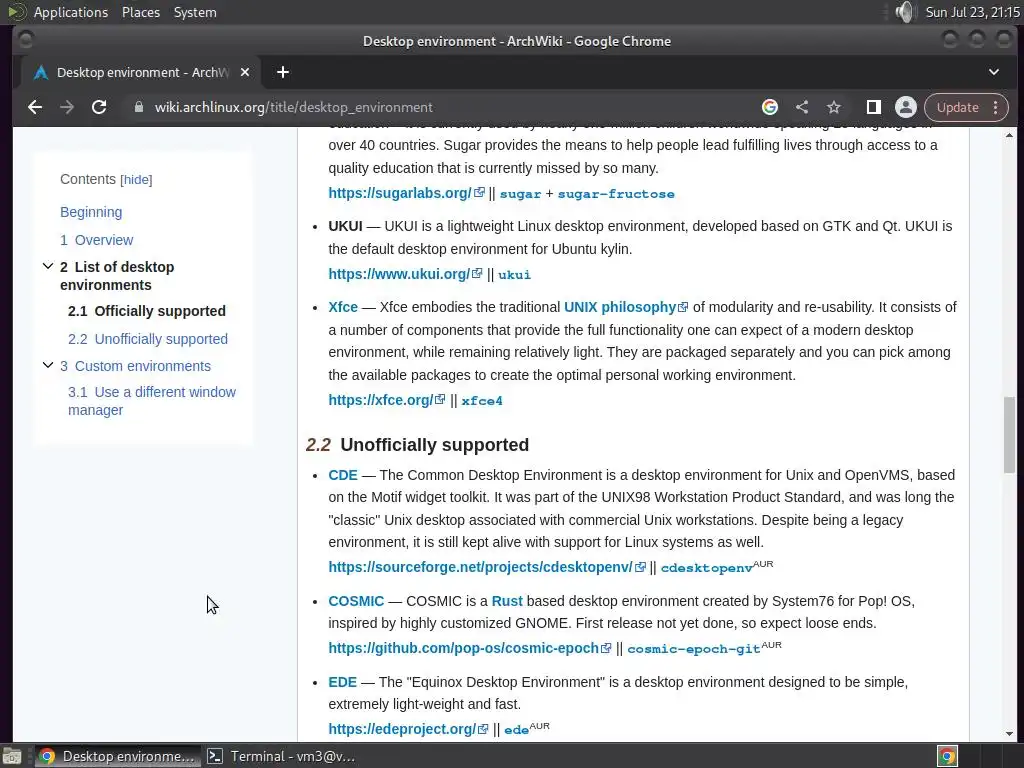Open the ukui package link

point(515,275)
